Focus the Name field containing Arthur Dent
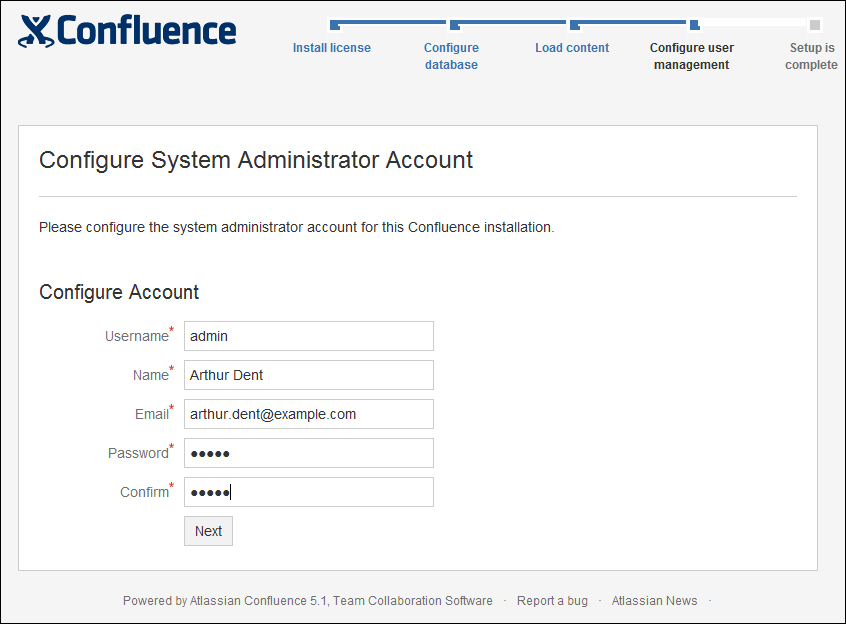 (x=309, y=375)
